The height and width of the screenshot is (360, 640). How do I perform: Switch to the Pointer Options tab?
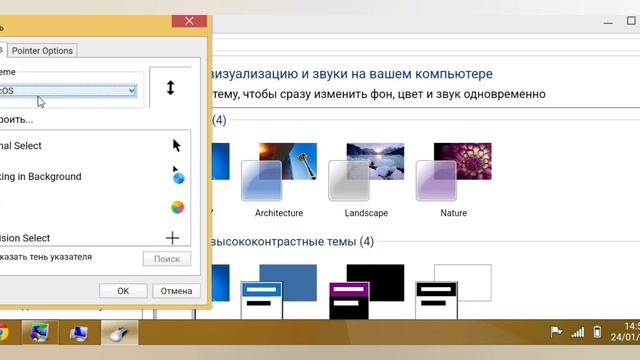click(x=42, y=51)
